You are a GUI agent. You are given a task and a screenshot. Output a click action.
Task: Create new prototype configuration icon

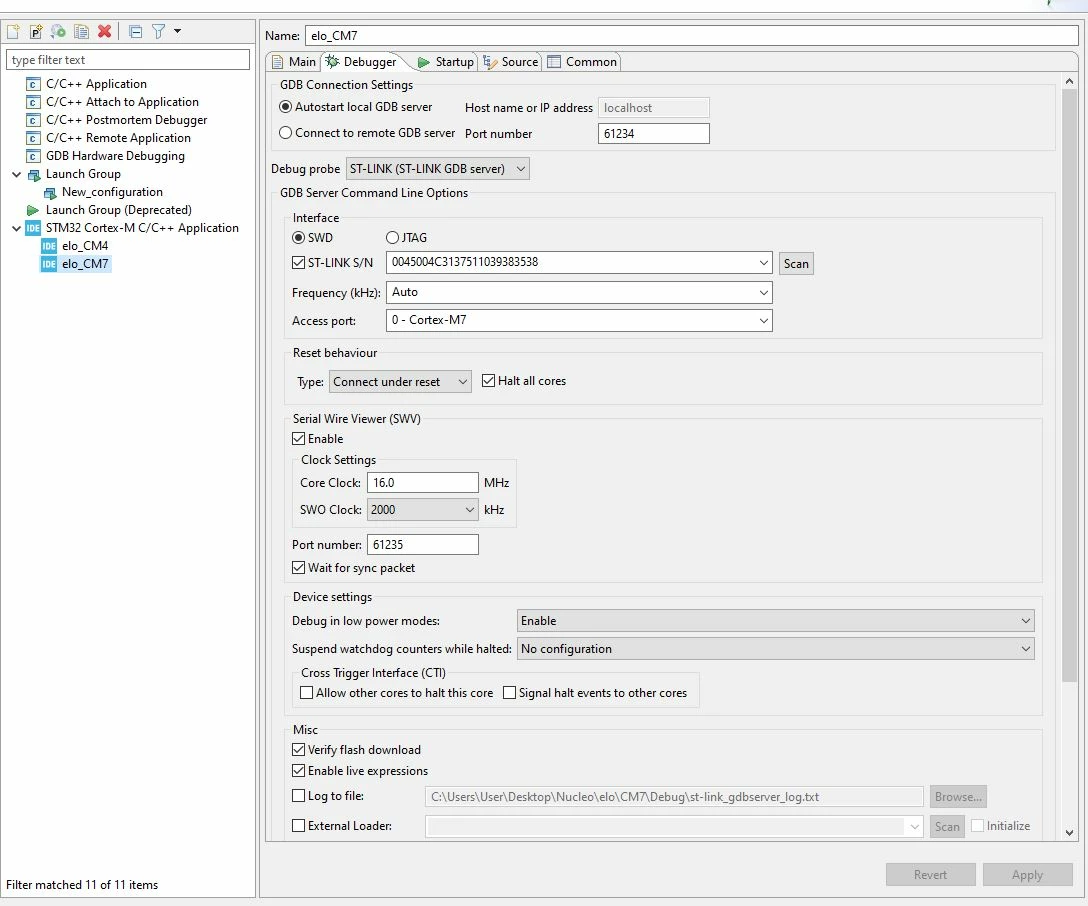(35, 31)
